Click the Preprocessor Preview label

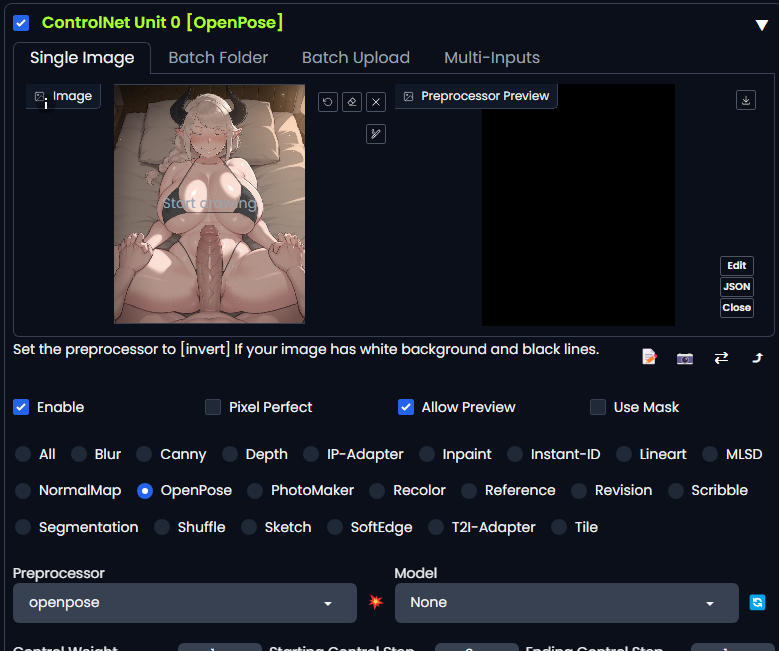tap(476, 96)
